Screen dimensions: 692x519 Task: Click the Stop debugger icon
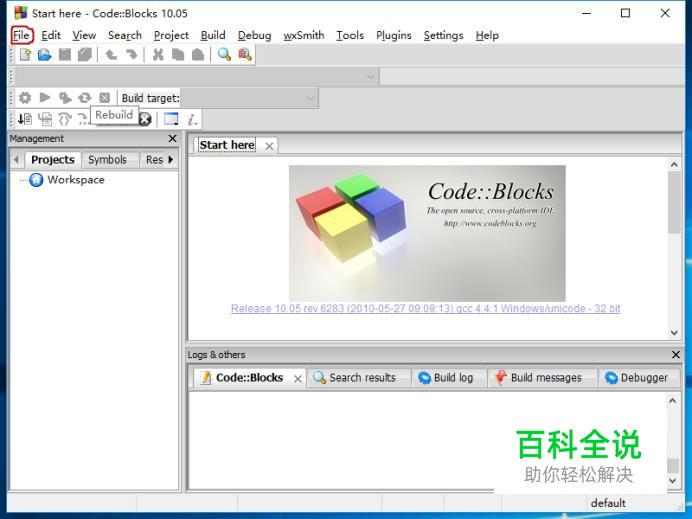pyautogui.click(x=145, y=119)
